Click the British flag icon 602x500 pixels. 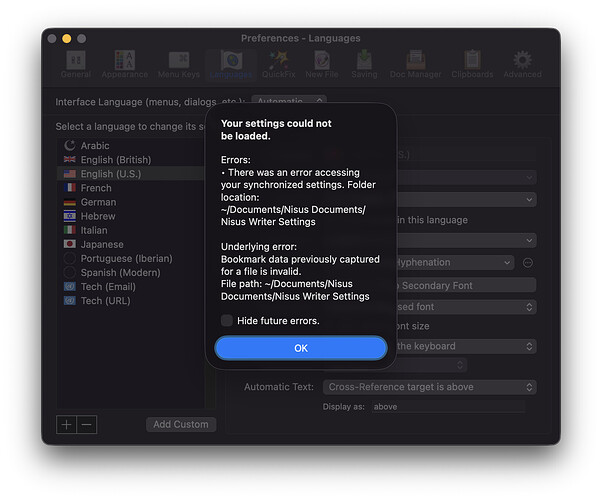[x=69, y=159]
